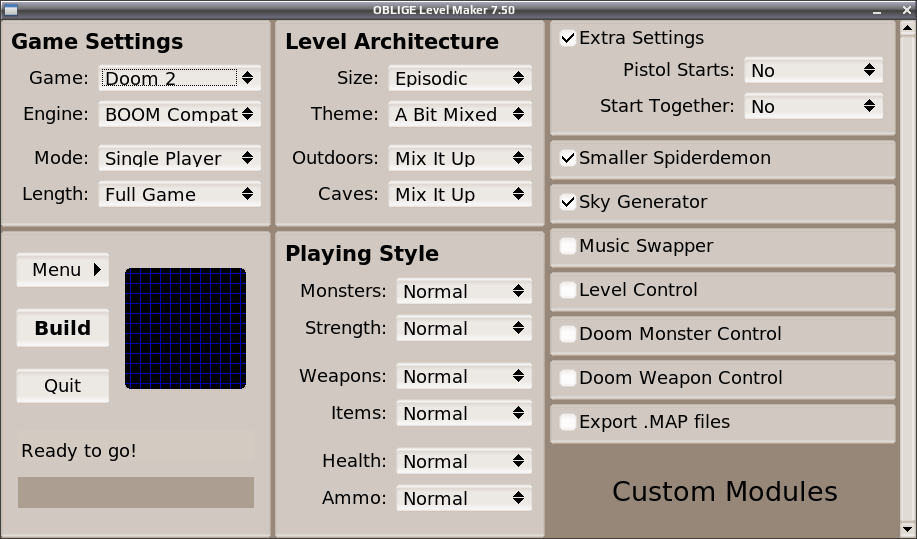This screenshot has width=917, height=539.
Task: Open the Items dropdown
Action: pos(464,413)
